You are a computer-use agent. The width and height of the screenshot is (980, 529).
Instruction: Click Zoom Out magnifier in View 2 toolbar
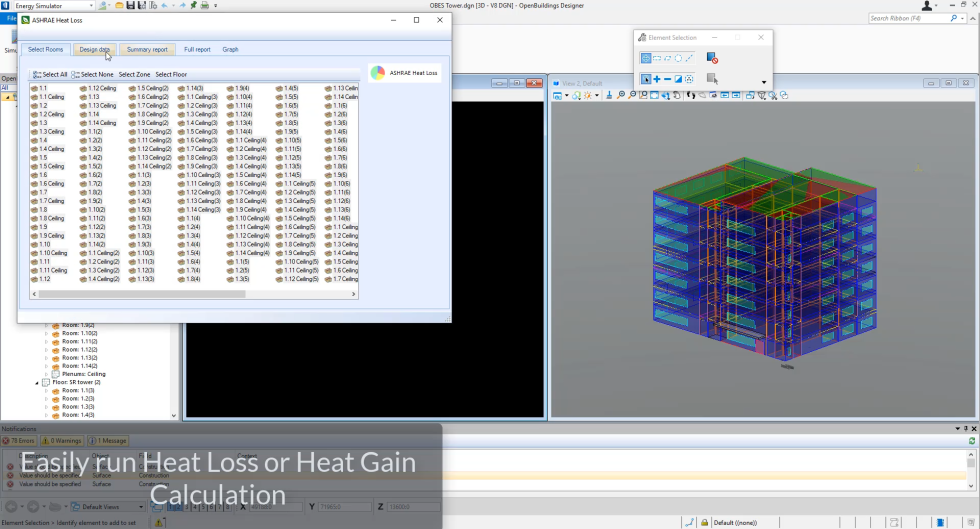click(632, 96)
